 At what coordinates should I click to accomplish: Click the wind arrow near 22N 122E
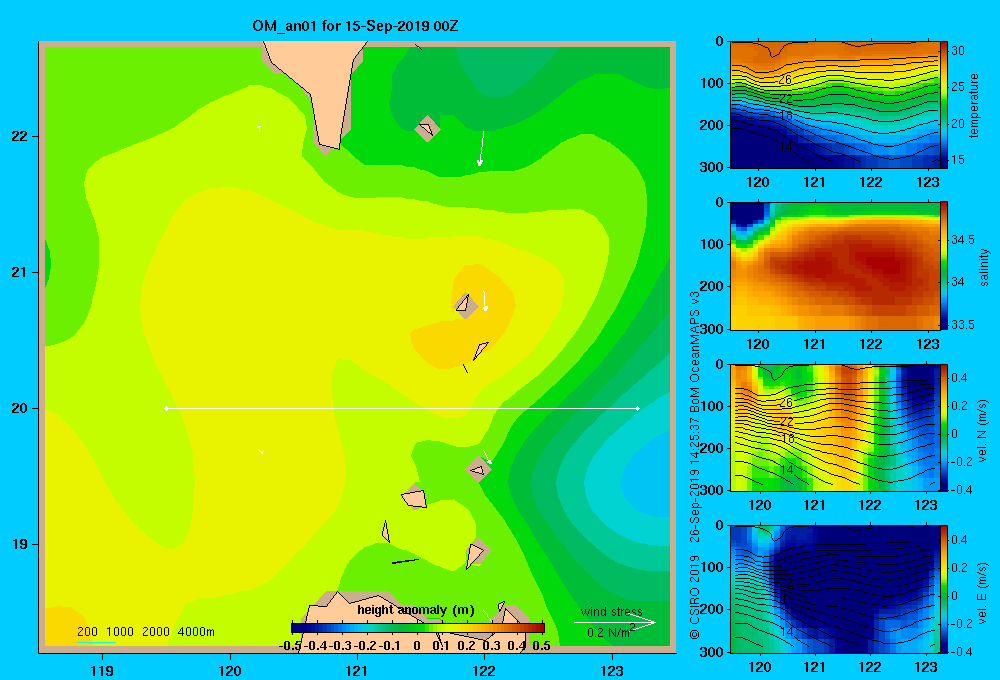(482, 149)
